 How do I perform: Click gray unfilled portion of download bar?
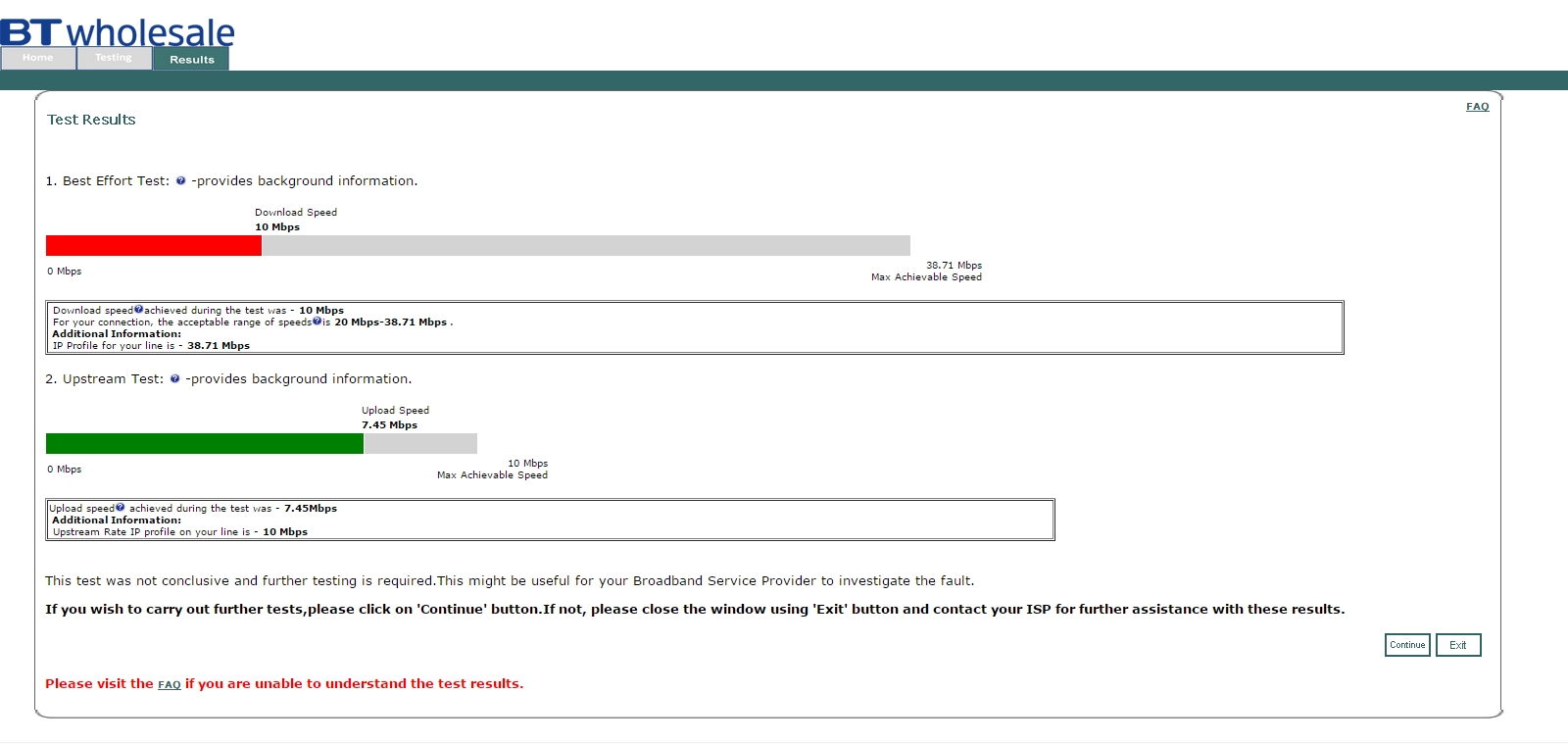[x=585, y=245]
